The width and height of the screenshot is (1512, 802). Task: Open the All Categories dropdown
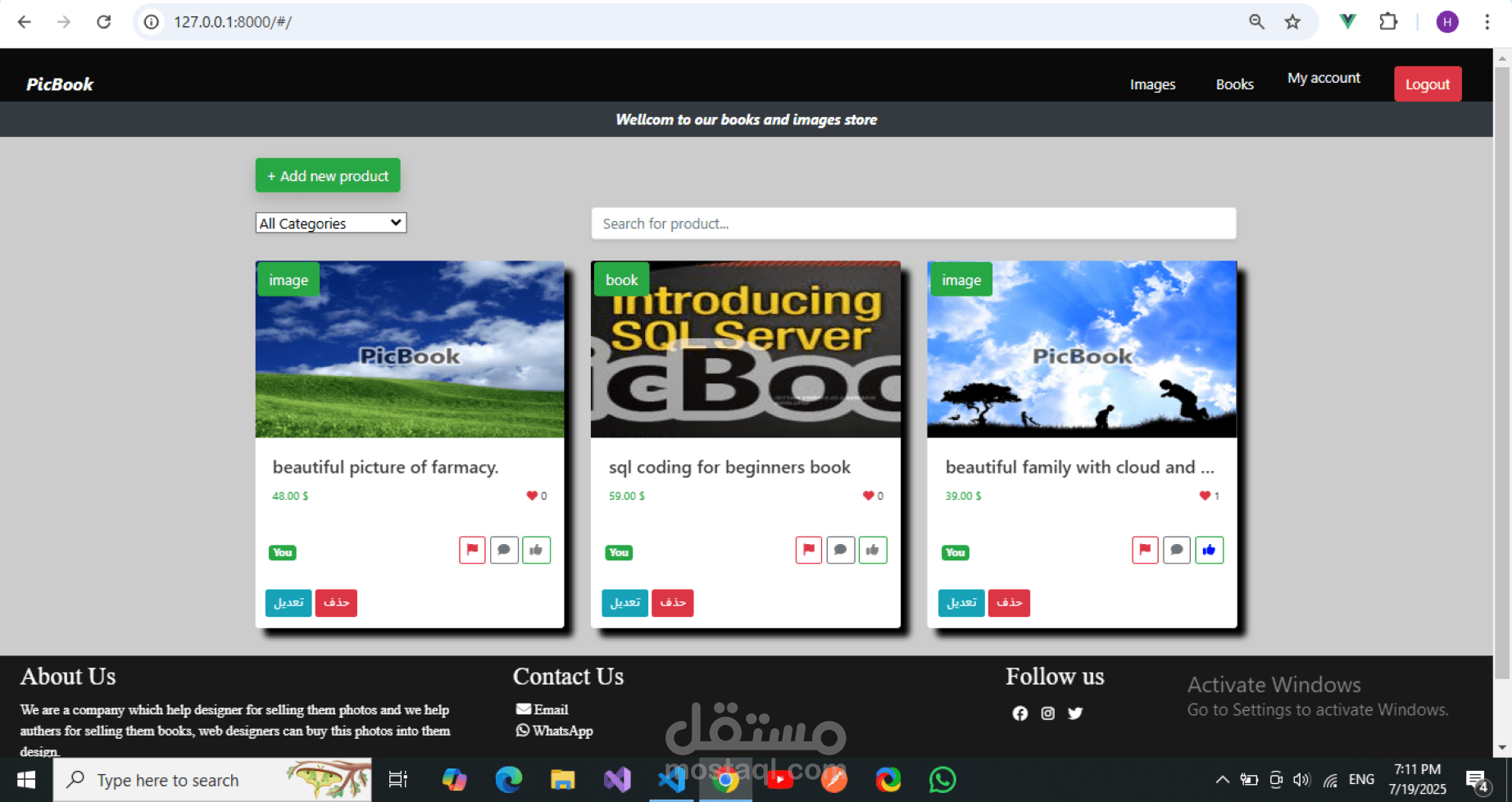coord(331,223)
